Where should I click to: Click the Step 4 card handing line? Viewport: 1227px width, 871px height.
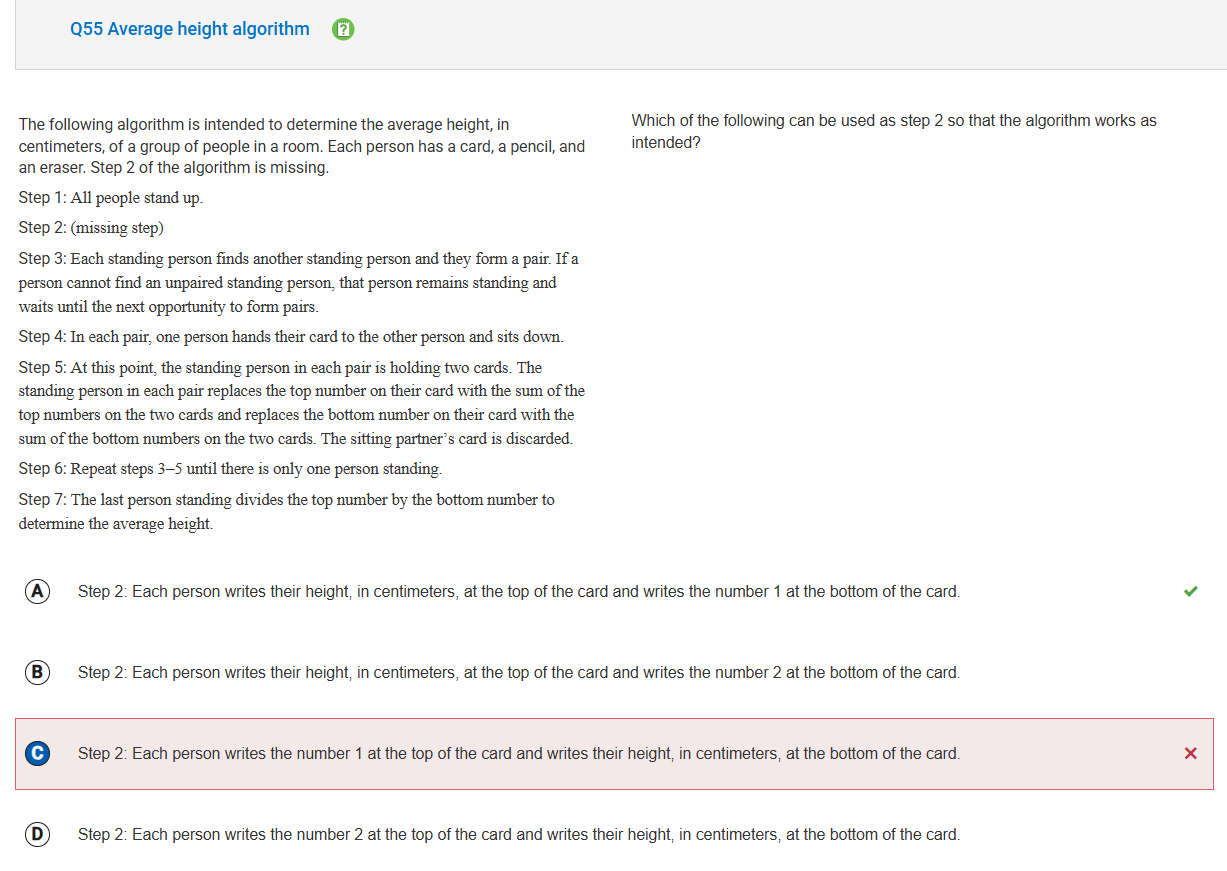click(290, 337)
